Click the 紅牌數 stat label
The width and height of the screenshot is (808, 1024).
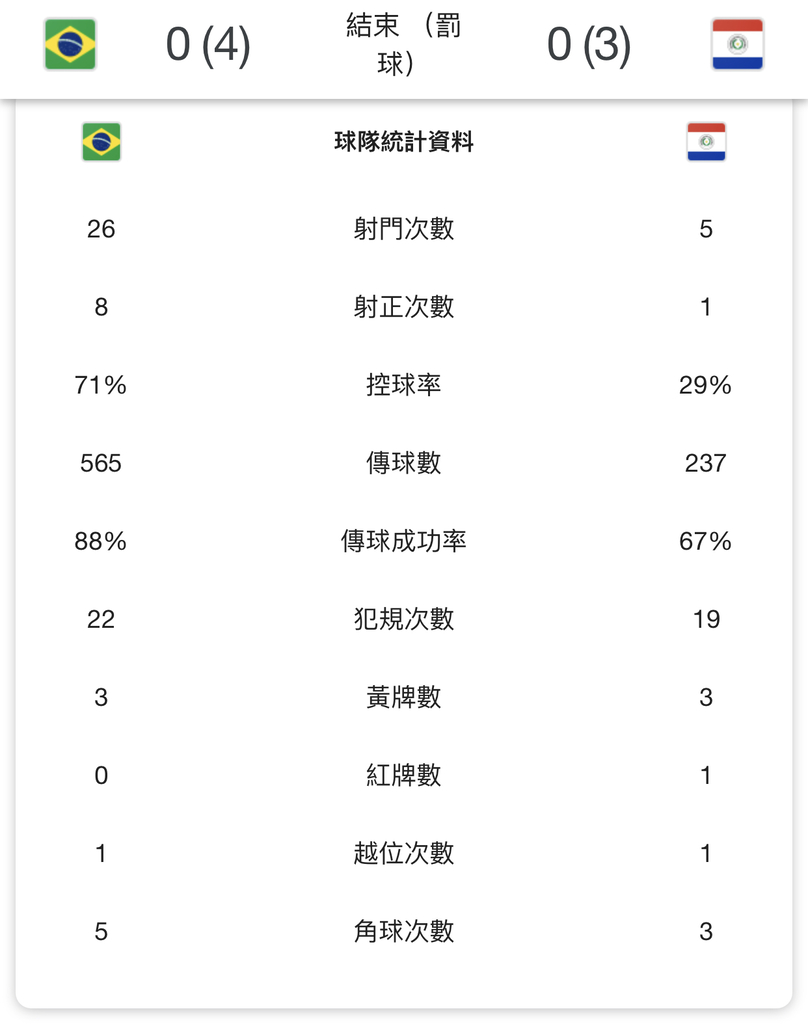(404, 775)
